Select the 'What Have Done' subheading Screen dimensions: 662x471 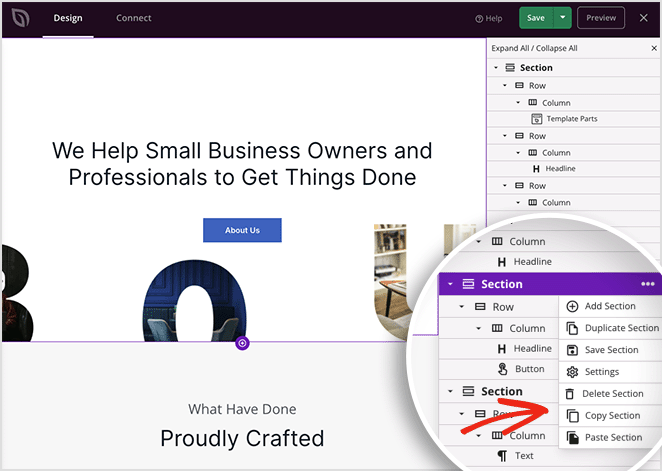(242, 409)
